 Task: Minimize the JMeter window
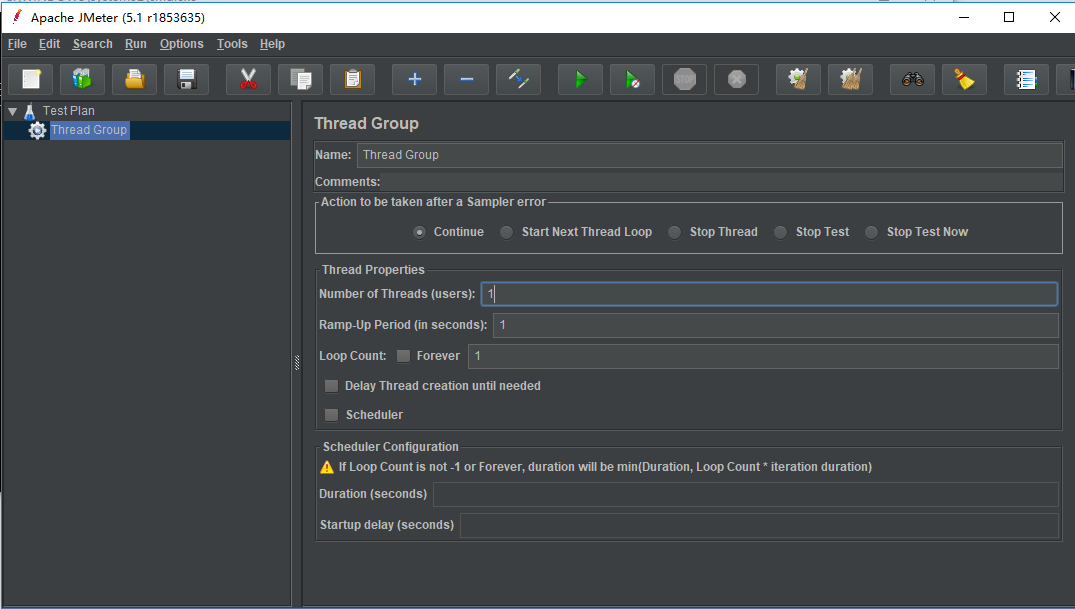pyautogui.click(x=964, y=17)
